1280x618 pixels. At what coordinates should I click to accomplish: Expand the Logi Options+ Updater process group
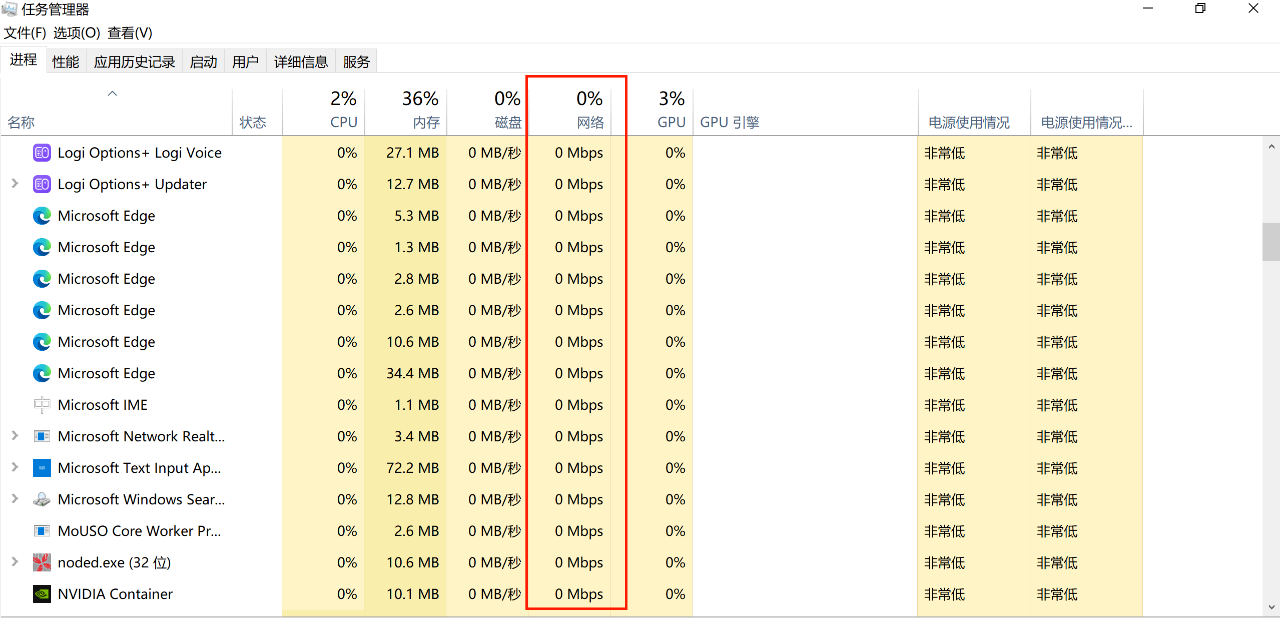pyautogui.click(x=14, y=184)
